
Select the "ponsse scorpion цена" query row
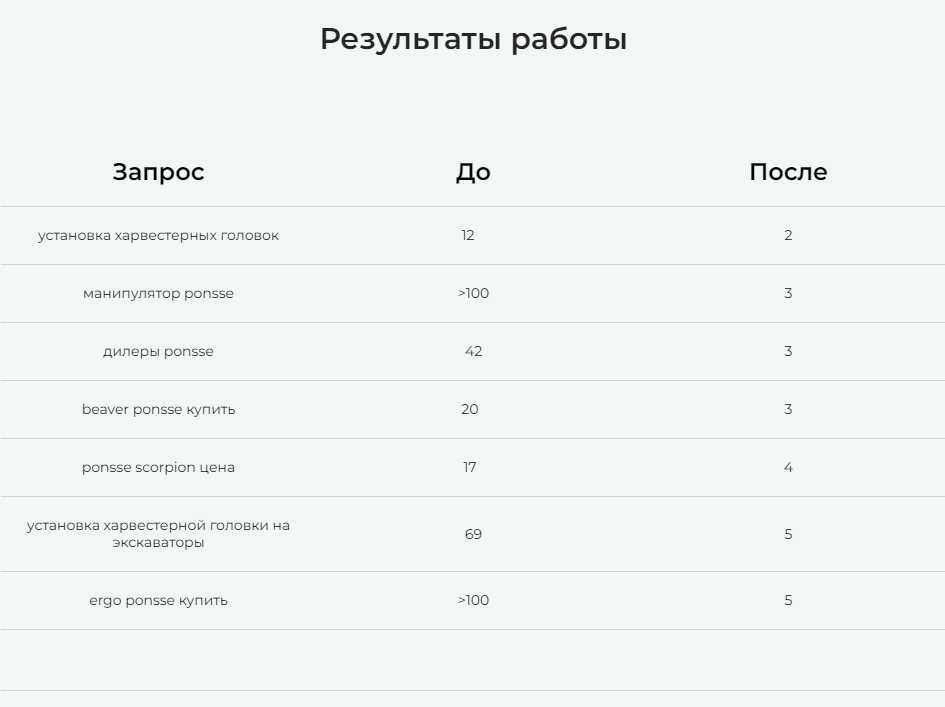coord(158,468)
